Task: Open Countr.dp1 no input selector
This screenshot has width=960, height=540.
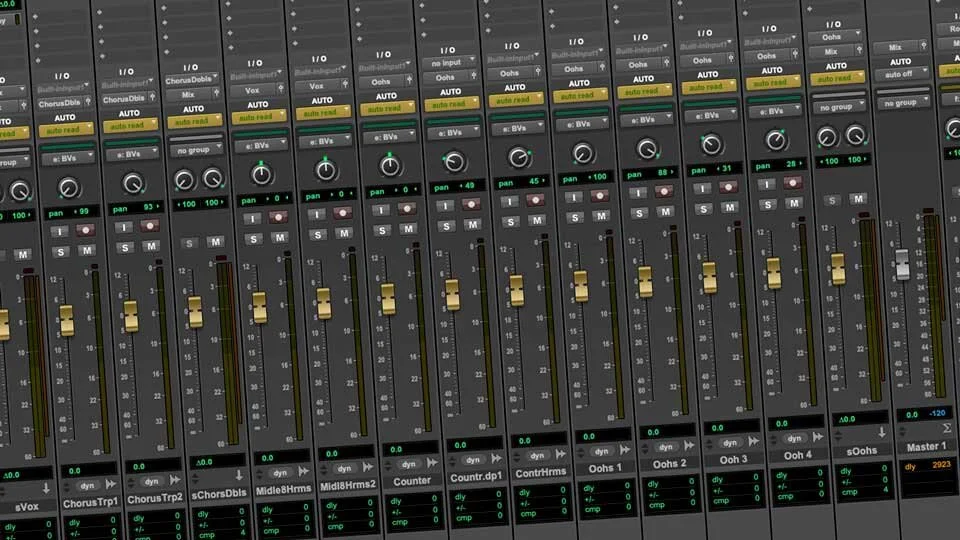Action: click(x=449, y=62)
